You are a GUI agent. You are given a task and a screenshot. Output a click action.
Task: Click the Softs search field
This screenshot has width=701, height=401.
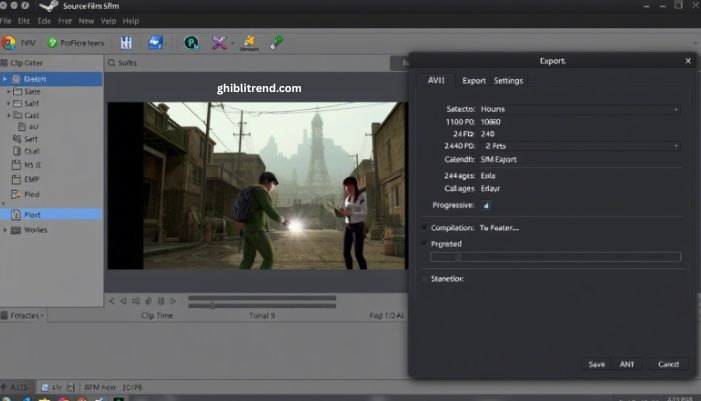(x=247, y=63)
